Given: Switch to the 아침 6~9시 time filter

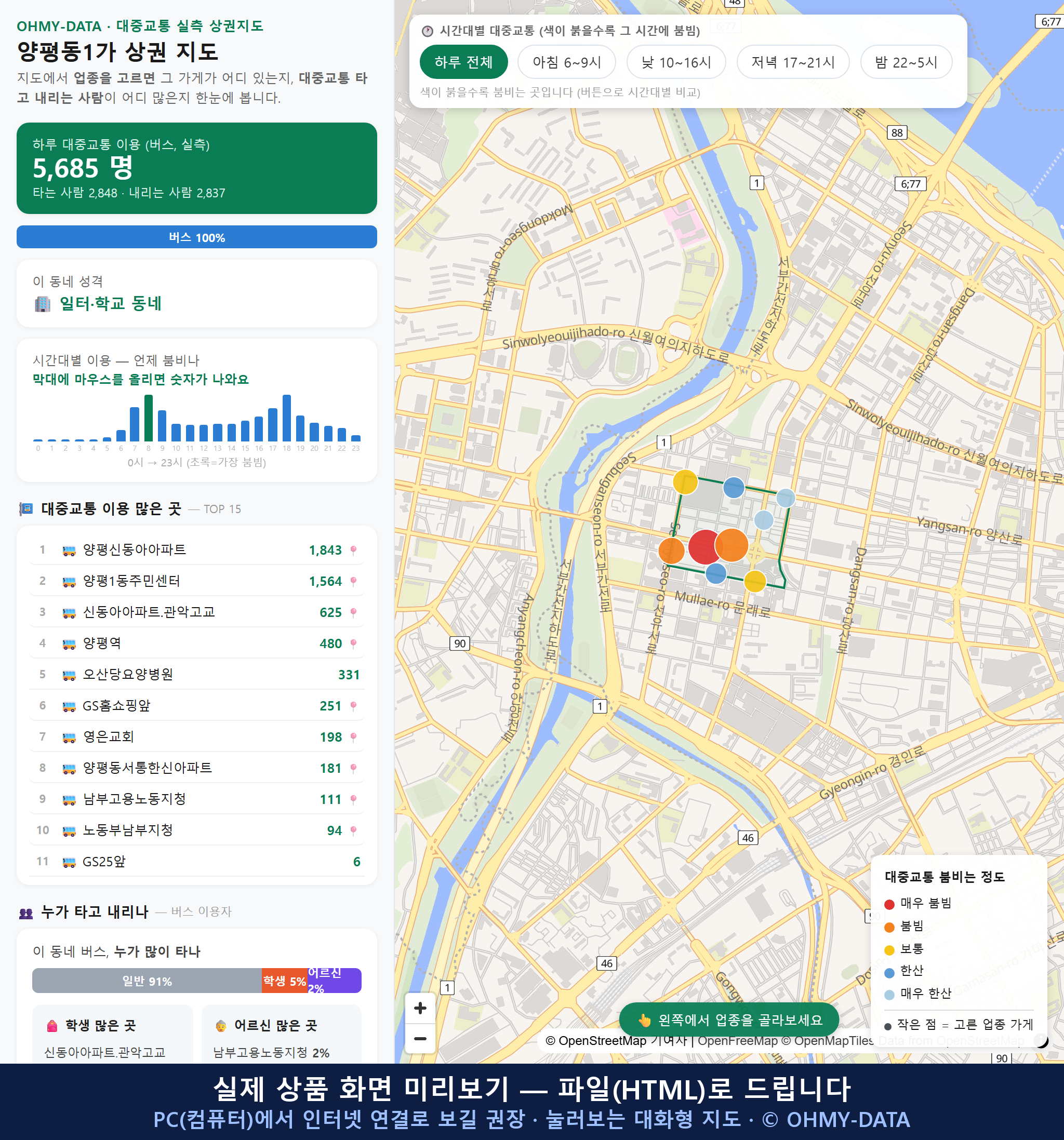Looking at the screenshot, I should (x=566, y=62).
